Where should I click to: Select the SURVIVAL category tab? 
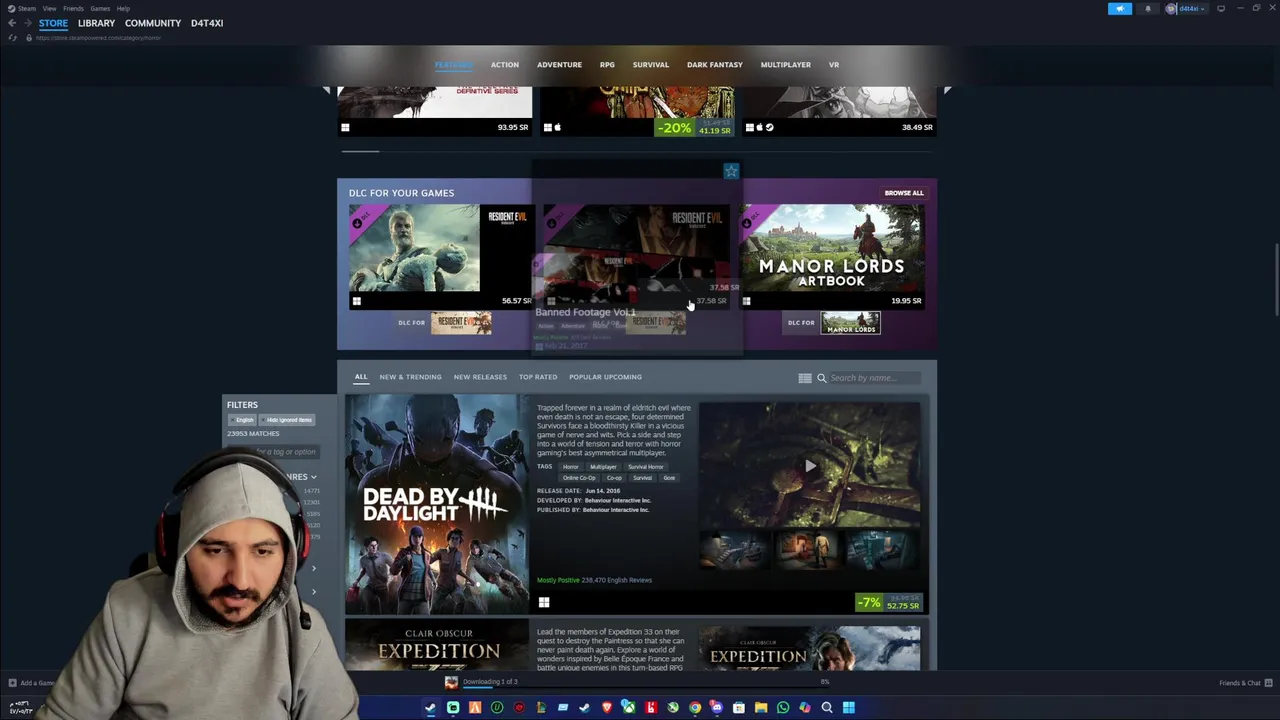click(651, 65)
